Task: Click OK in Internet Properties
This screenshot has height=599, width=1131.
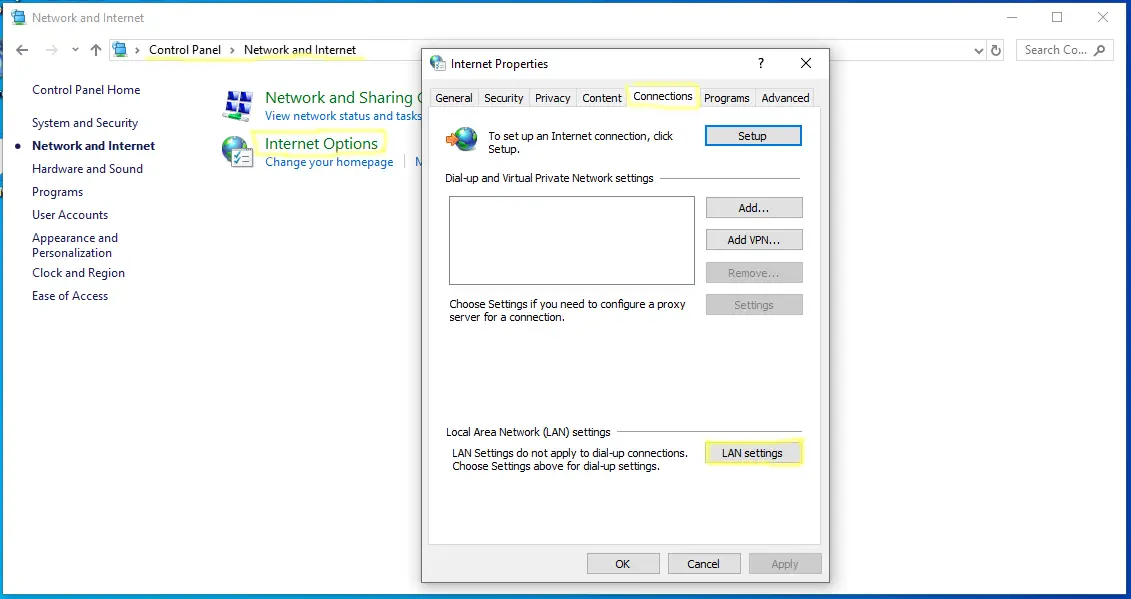Action: (622, 564)
